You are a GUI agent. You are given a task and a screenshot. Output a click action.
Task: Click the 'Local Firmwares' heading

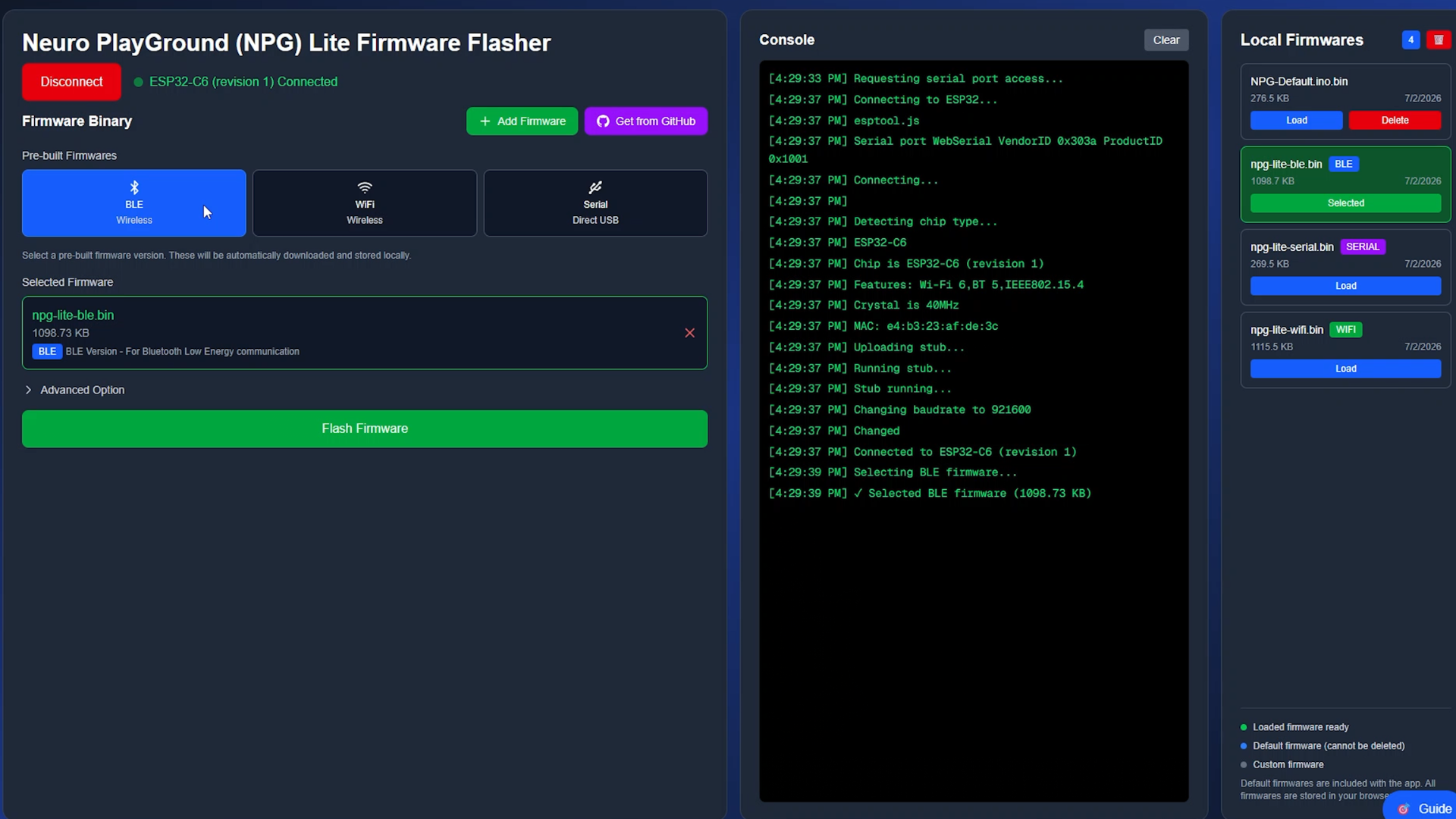1302,40
